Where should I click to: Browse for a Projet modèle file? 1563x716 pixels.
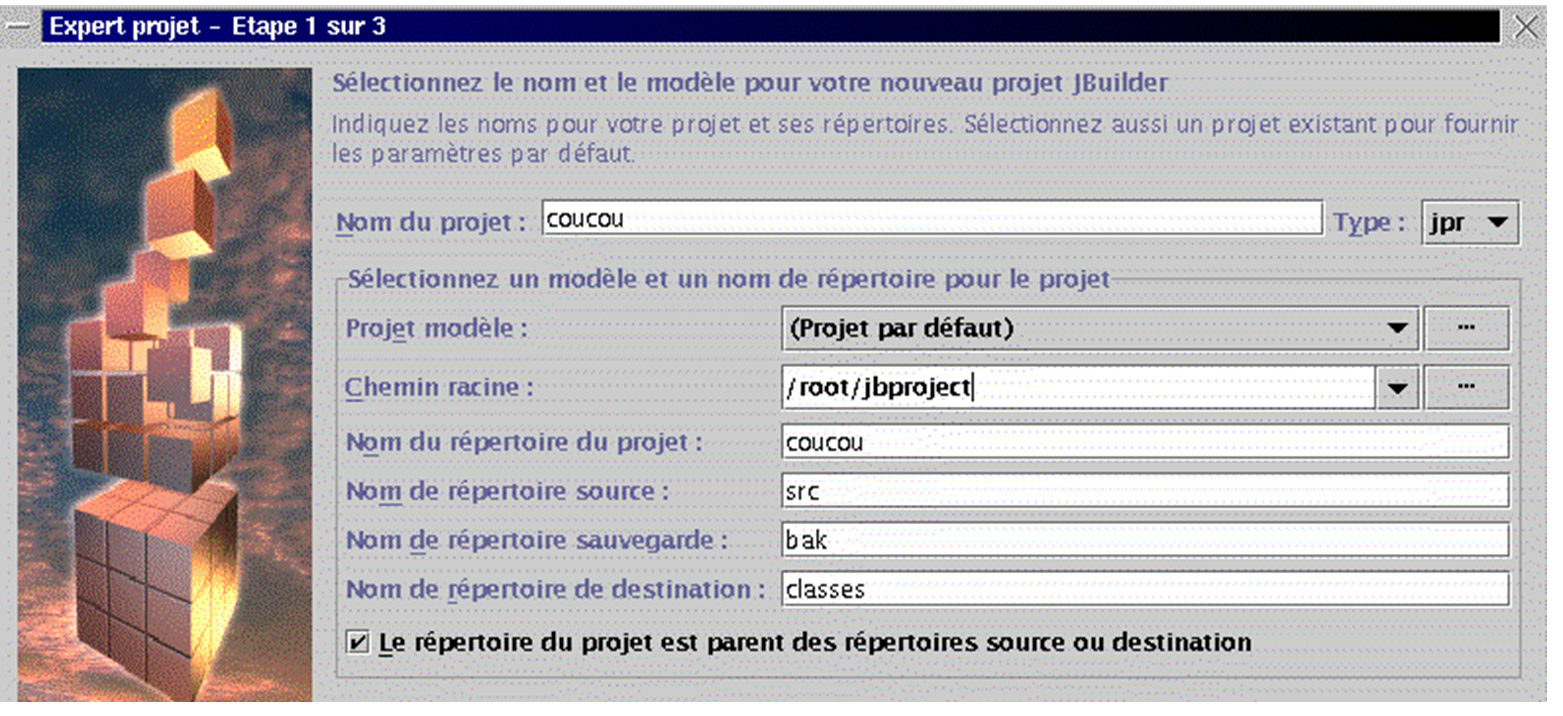click(x=1466, y=329)
